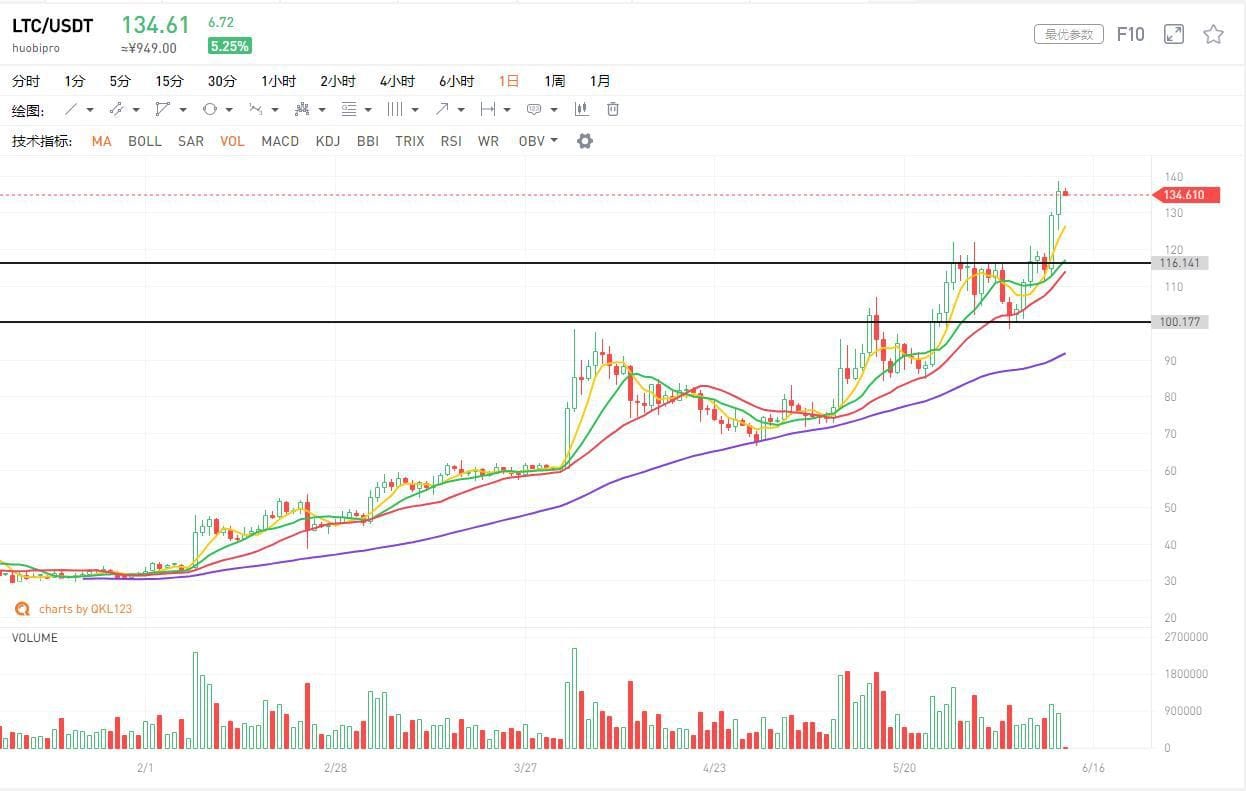Select the trend line drawing tool

pos(70,110)
